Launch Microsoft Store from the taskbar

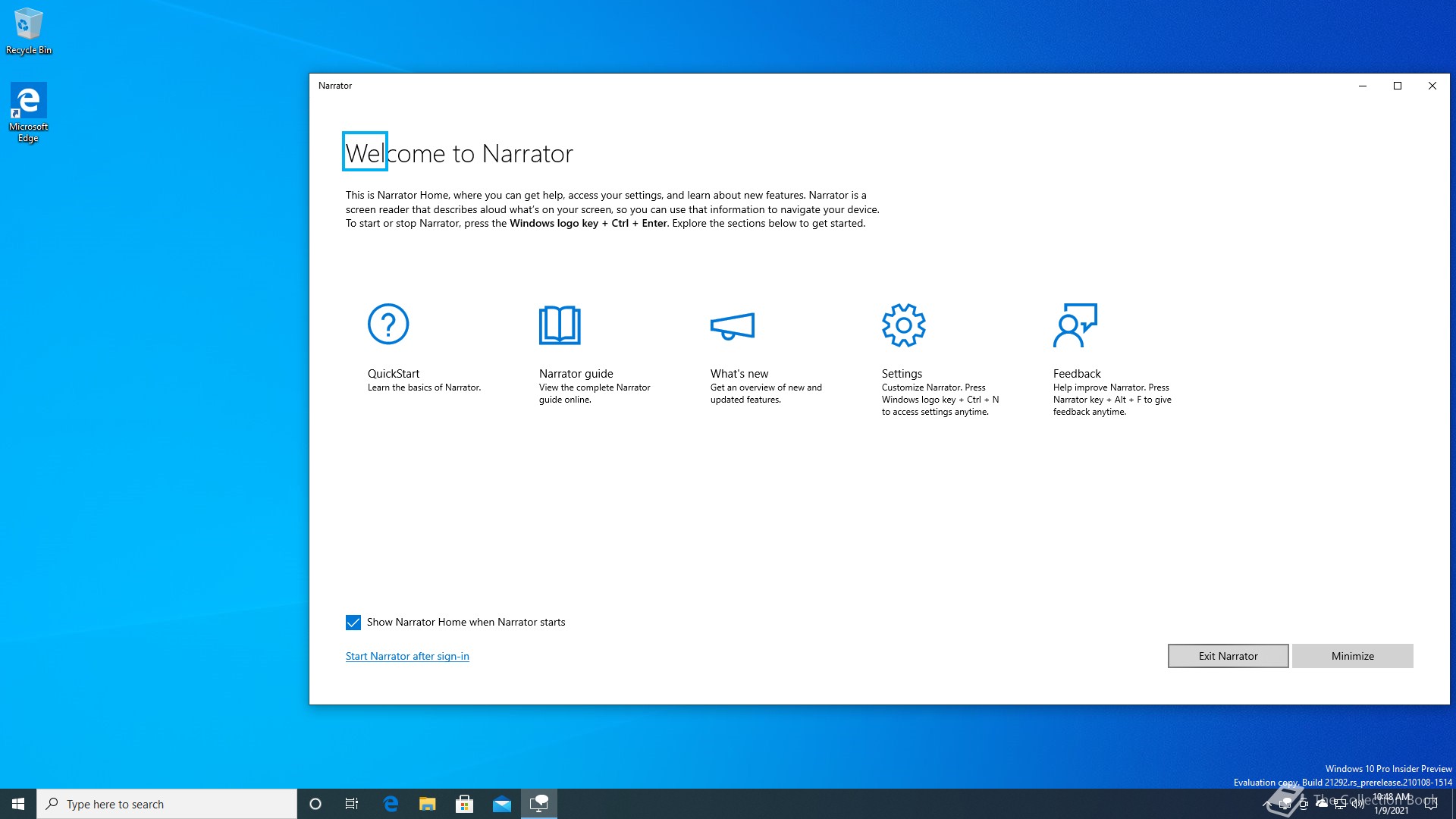(464, 804)
